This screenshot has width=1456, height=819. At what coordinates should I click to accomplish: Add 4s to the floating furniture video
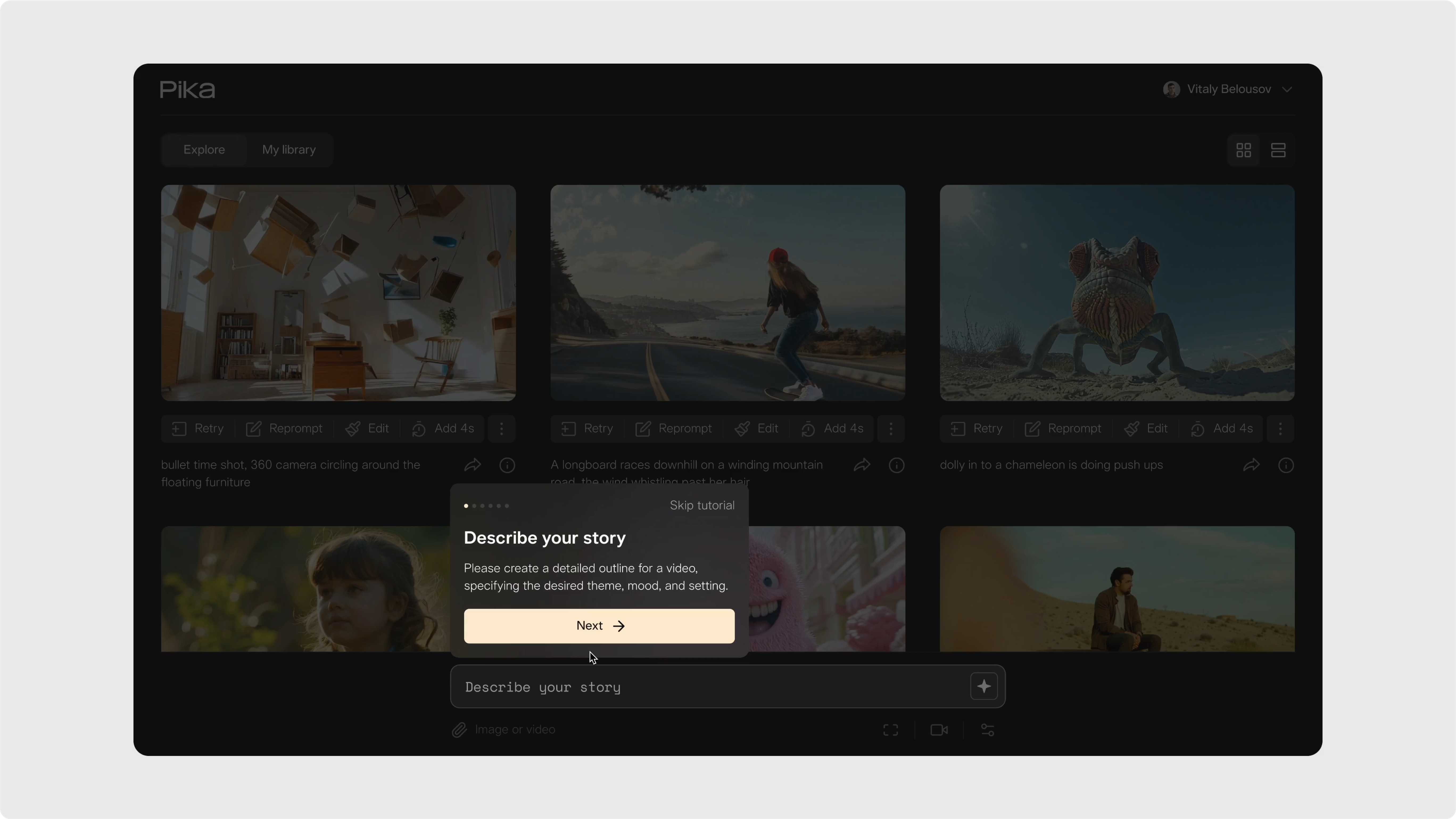[442, 428]
